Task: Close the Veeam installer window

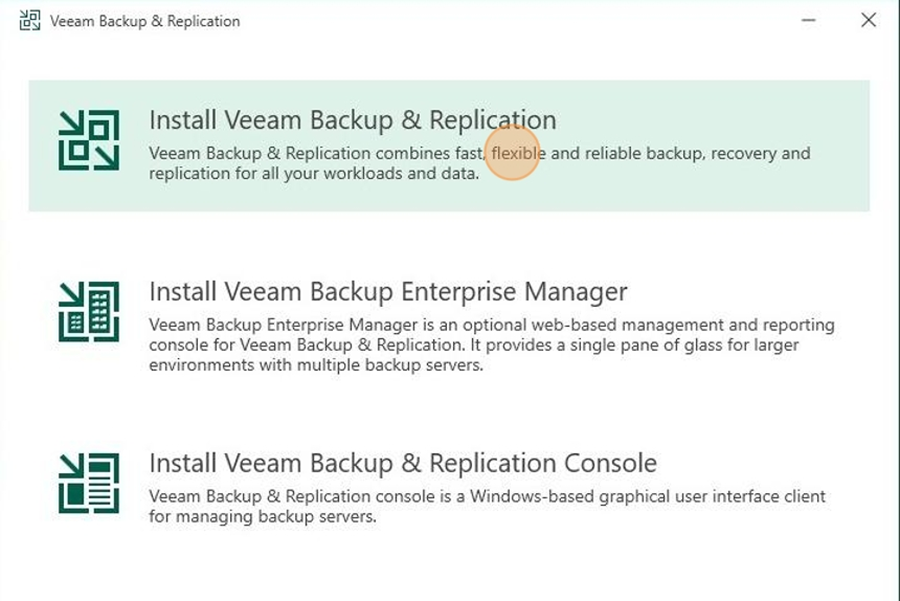Action: pyautogui.click(x=868, y=20)
